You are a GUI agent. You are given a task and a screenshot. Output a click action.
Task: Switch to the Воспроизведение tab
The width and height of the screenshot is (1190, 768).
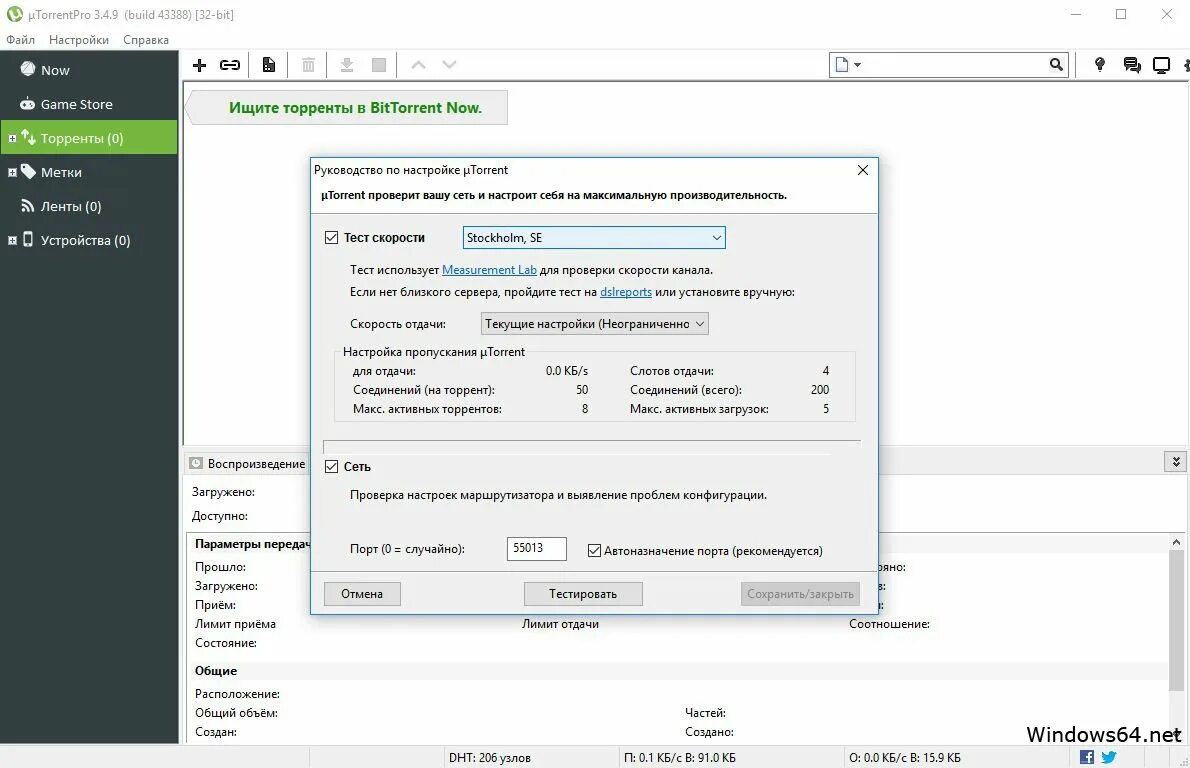247,464
